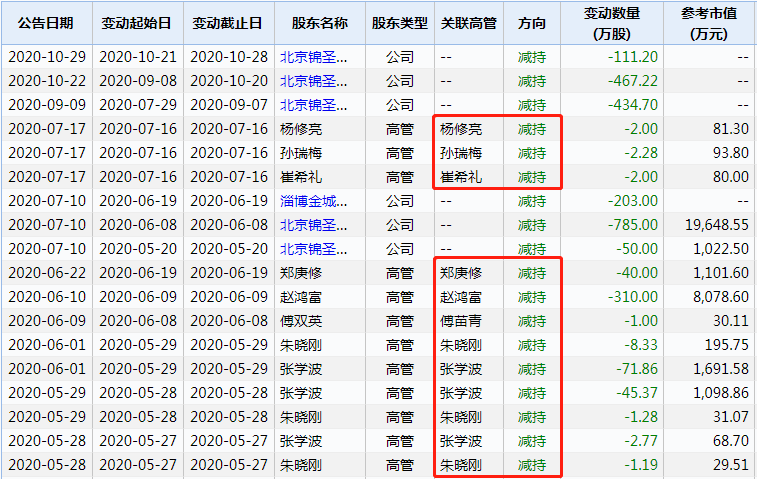
Task: Select the -434.70 change amount cell
Action: pos(633,105)
